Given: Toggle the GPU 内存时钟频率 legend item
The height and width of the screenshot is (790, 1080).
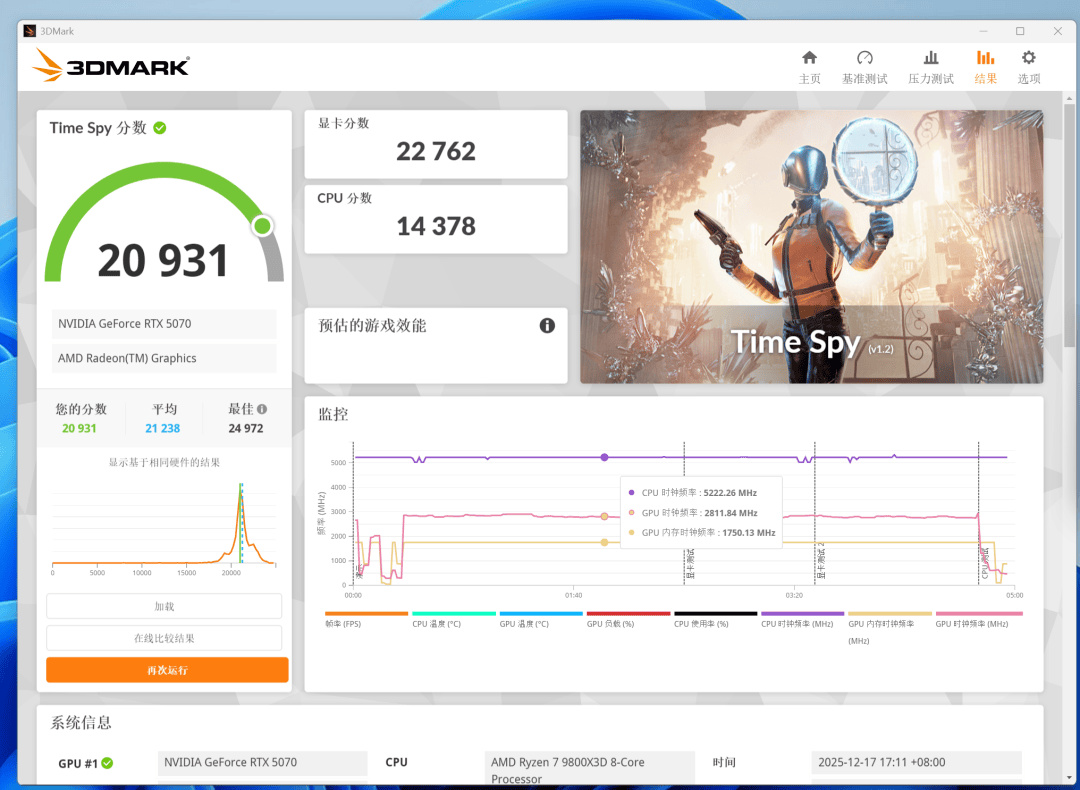Looking at the screenshot, I should click(889, 627).
